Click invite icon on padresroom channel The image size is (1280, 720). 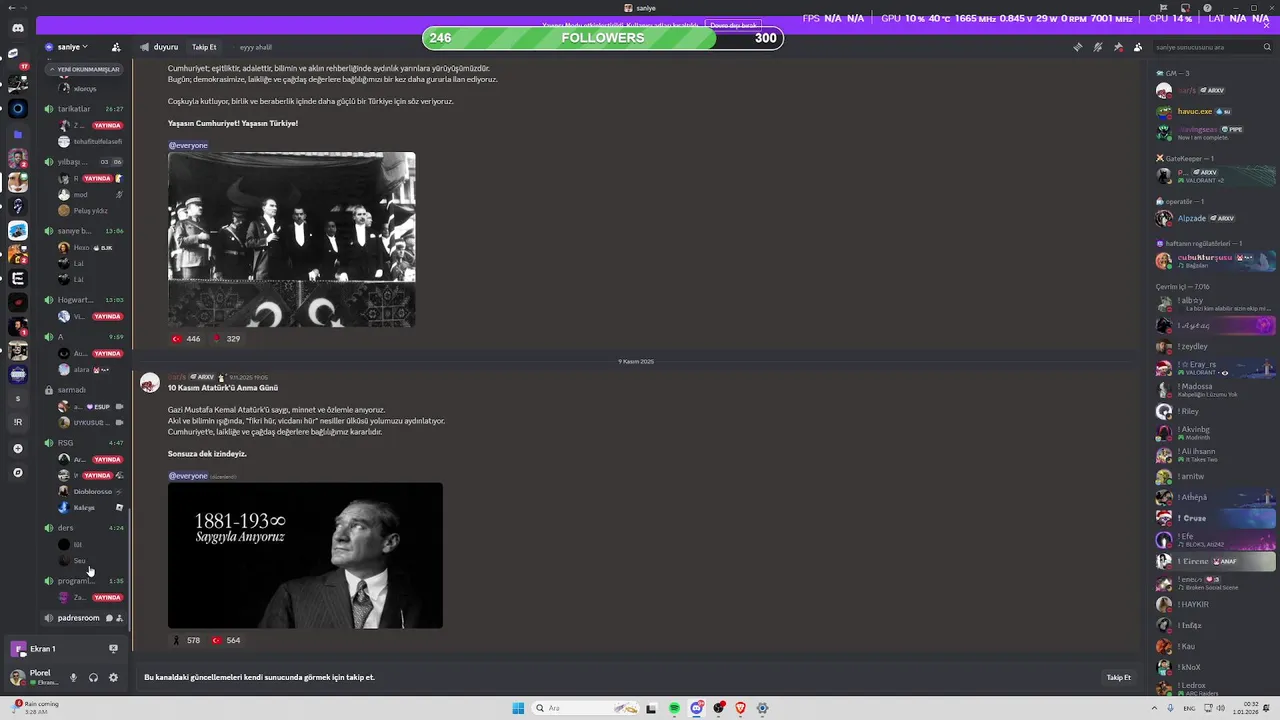point(120,618)
